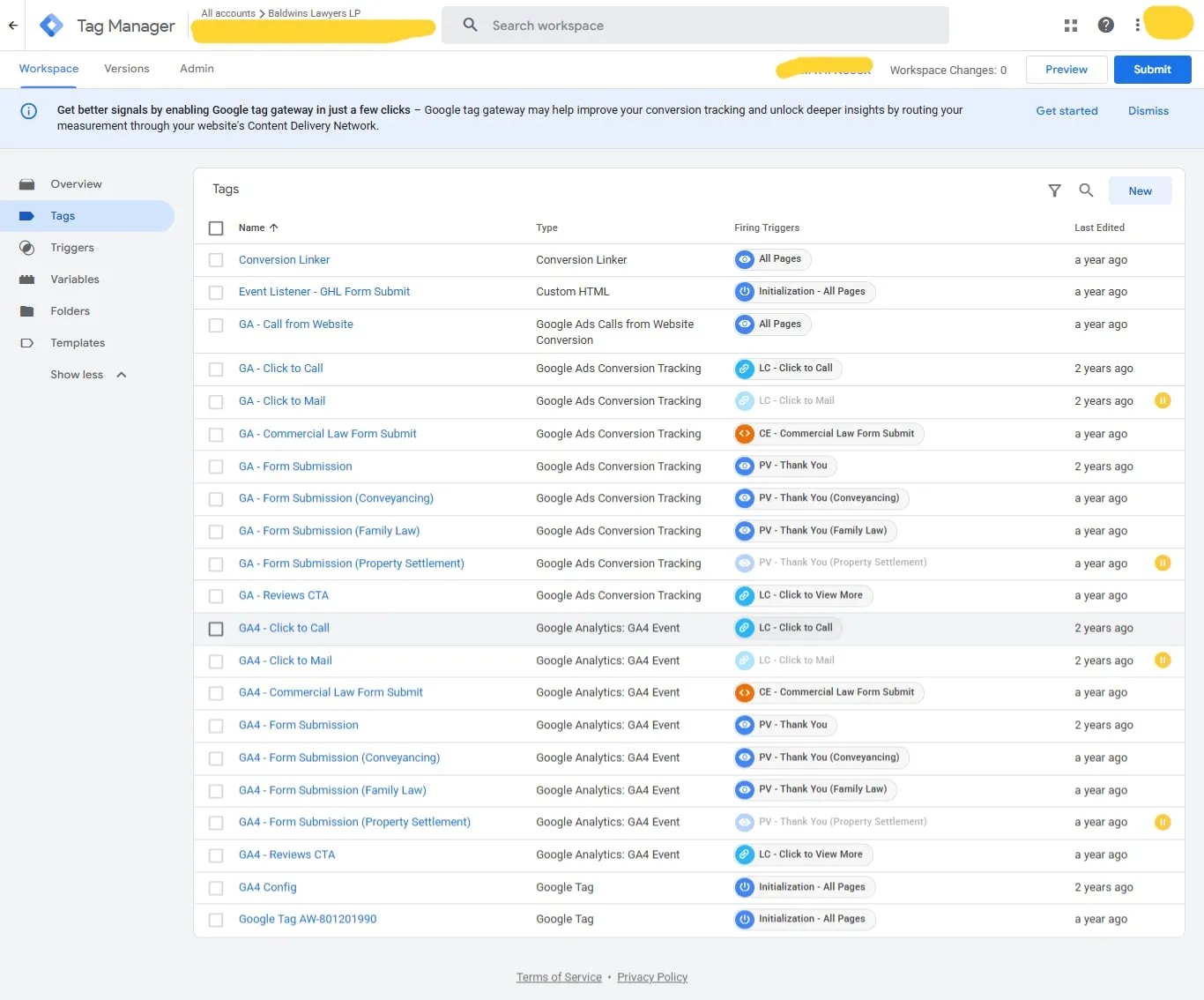Click the info icon in the banner
The height and width of the screenshot is (1000, 1204).
29,111
